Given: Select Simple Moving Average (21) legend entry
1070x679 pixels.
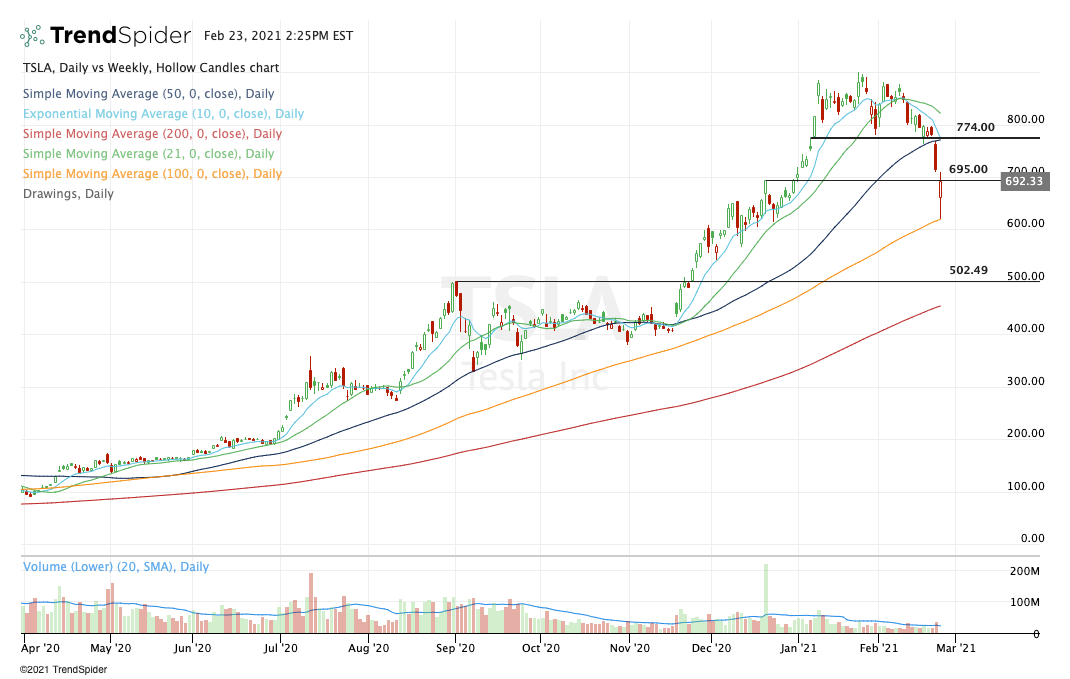Looking at the screenshot, I should pos(149,154).
